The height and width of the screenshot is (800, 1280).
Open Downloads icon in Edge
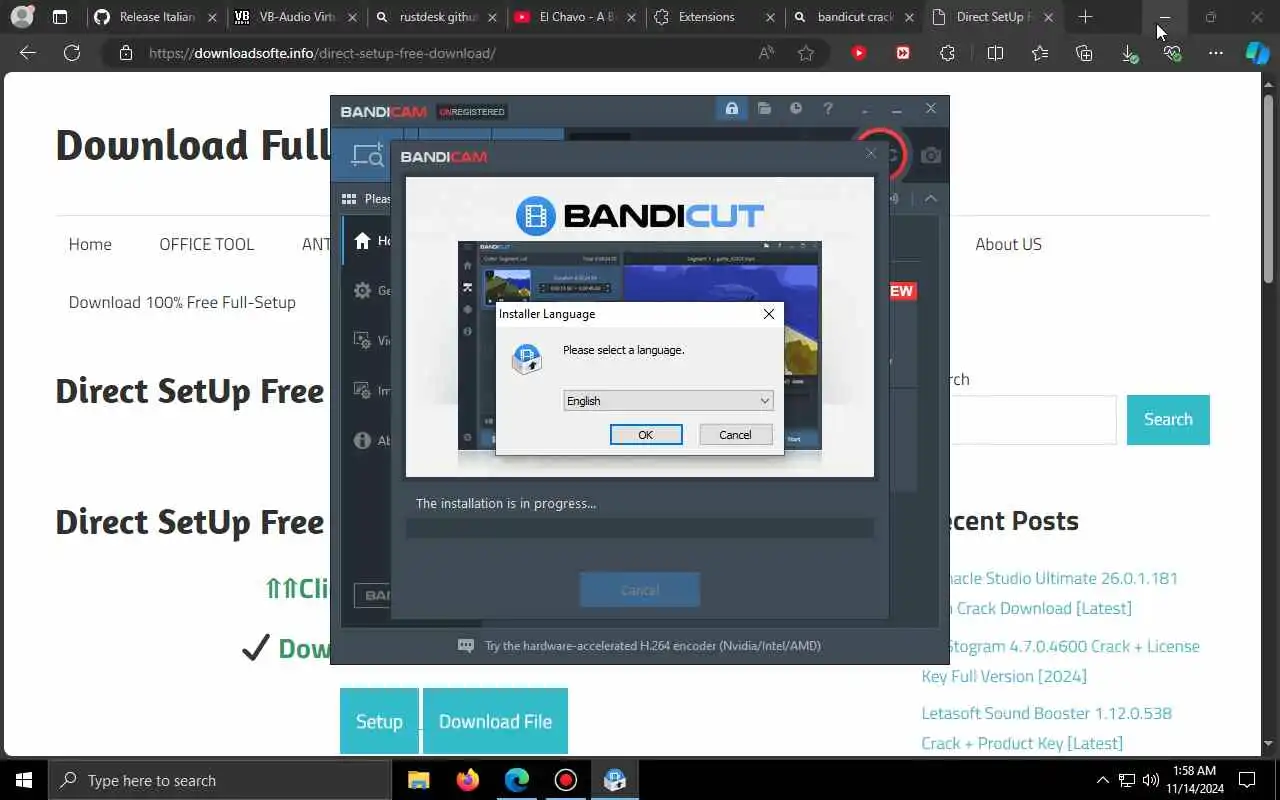click(x=1128, y=54)
